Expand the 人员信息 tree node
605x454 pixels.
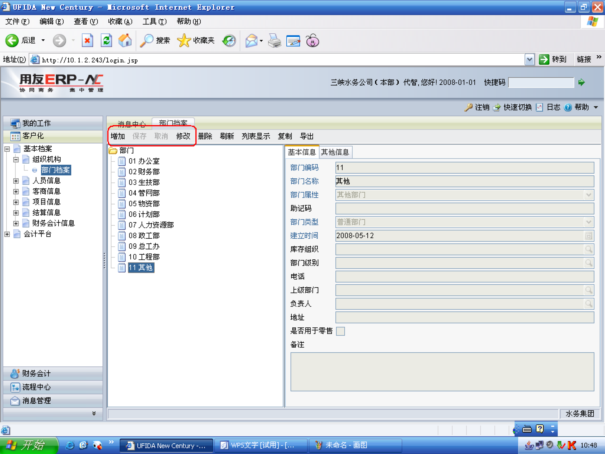16,181
